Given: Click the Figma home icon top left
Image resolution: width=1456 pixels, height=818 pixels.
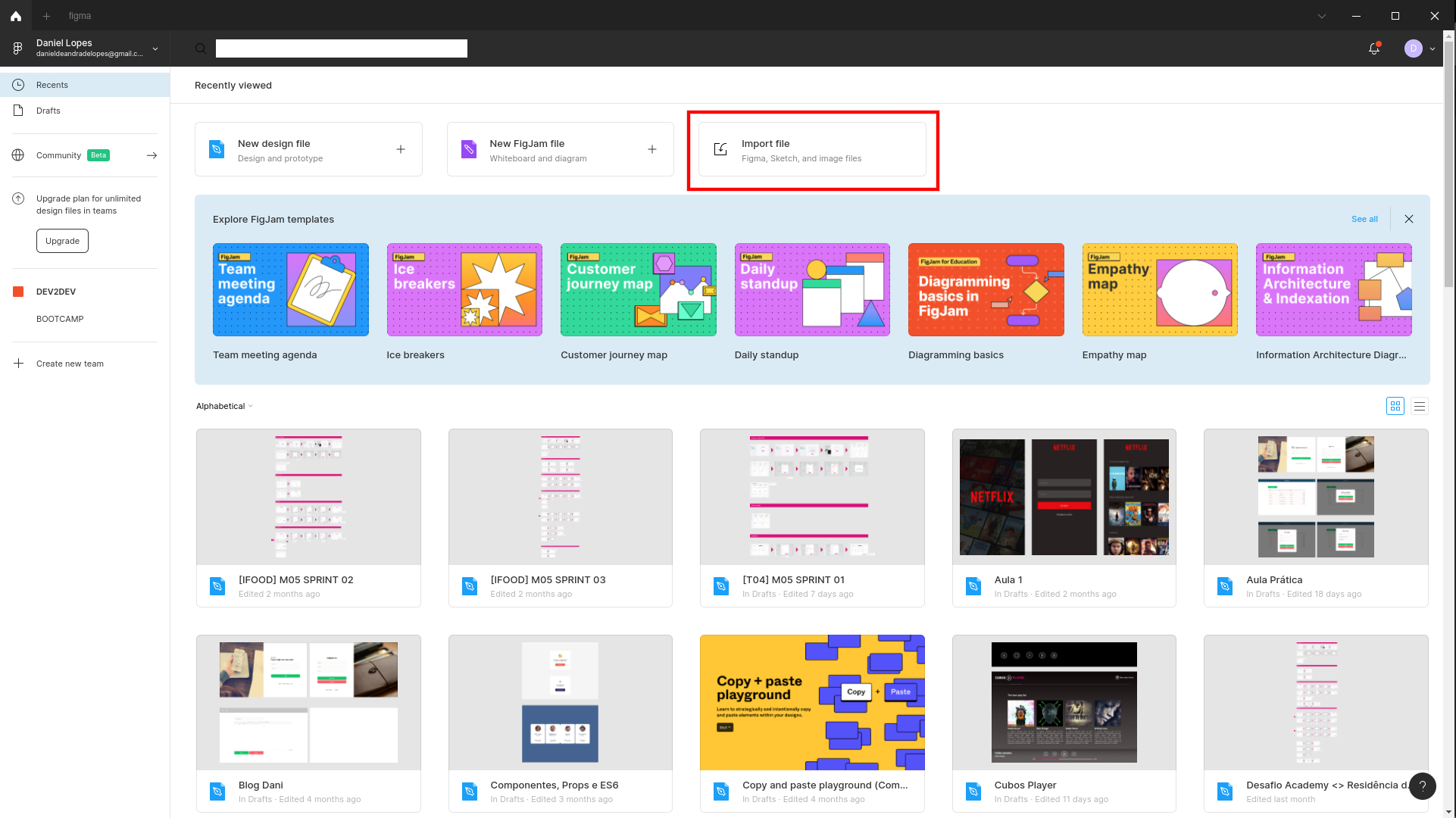Looking at the screenshot, I should (x=15, y=15).
